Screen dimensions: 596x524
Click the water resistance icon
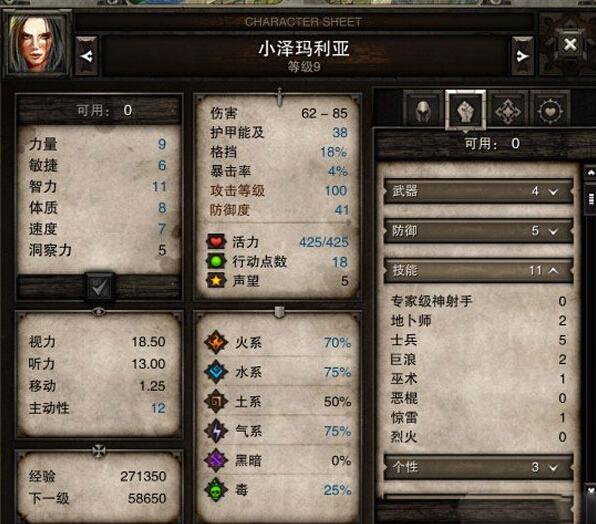click(x=216, y=371)
